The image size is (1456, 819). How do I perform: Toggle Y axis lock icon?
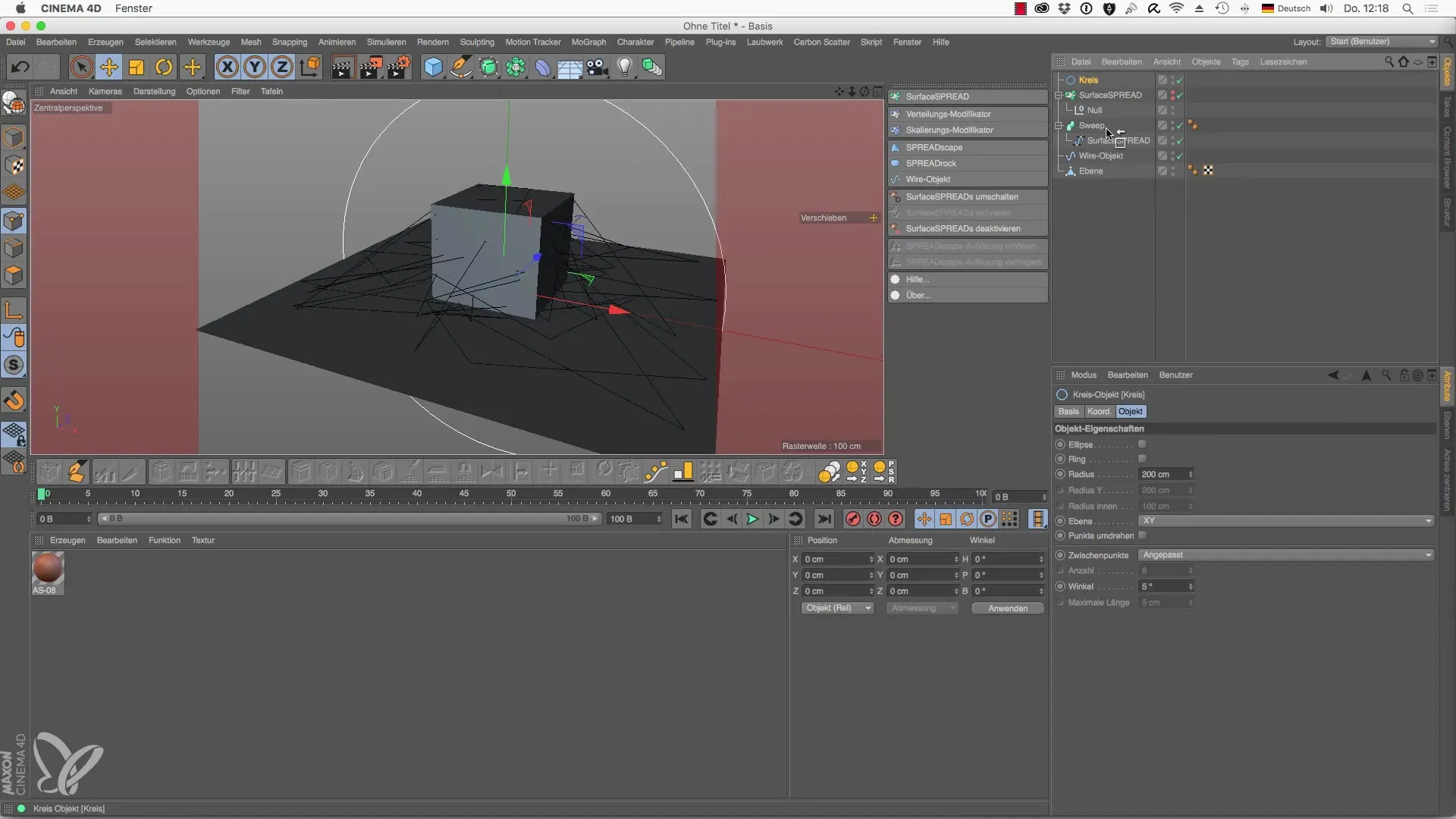[x=255, y=67]
